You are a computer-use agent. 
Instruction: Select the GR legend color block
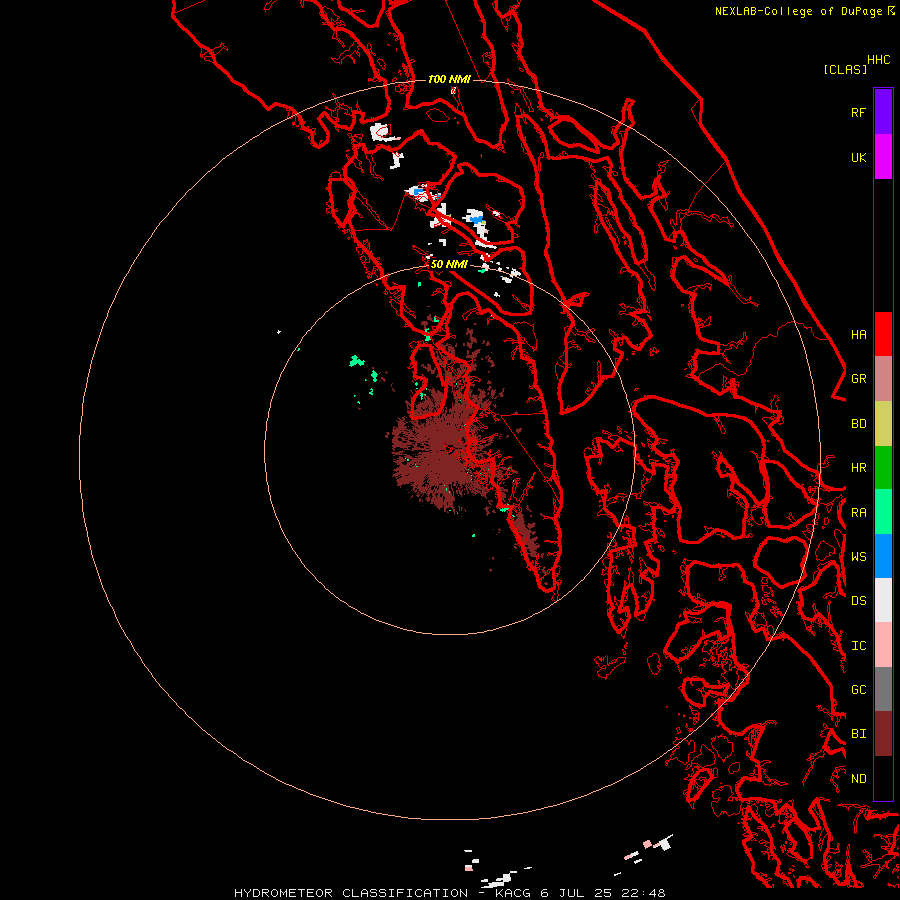point(883,379)
